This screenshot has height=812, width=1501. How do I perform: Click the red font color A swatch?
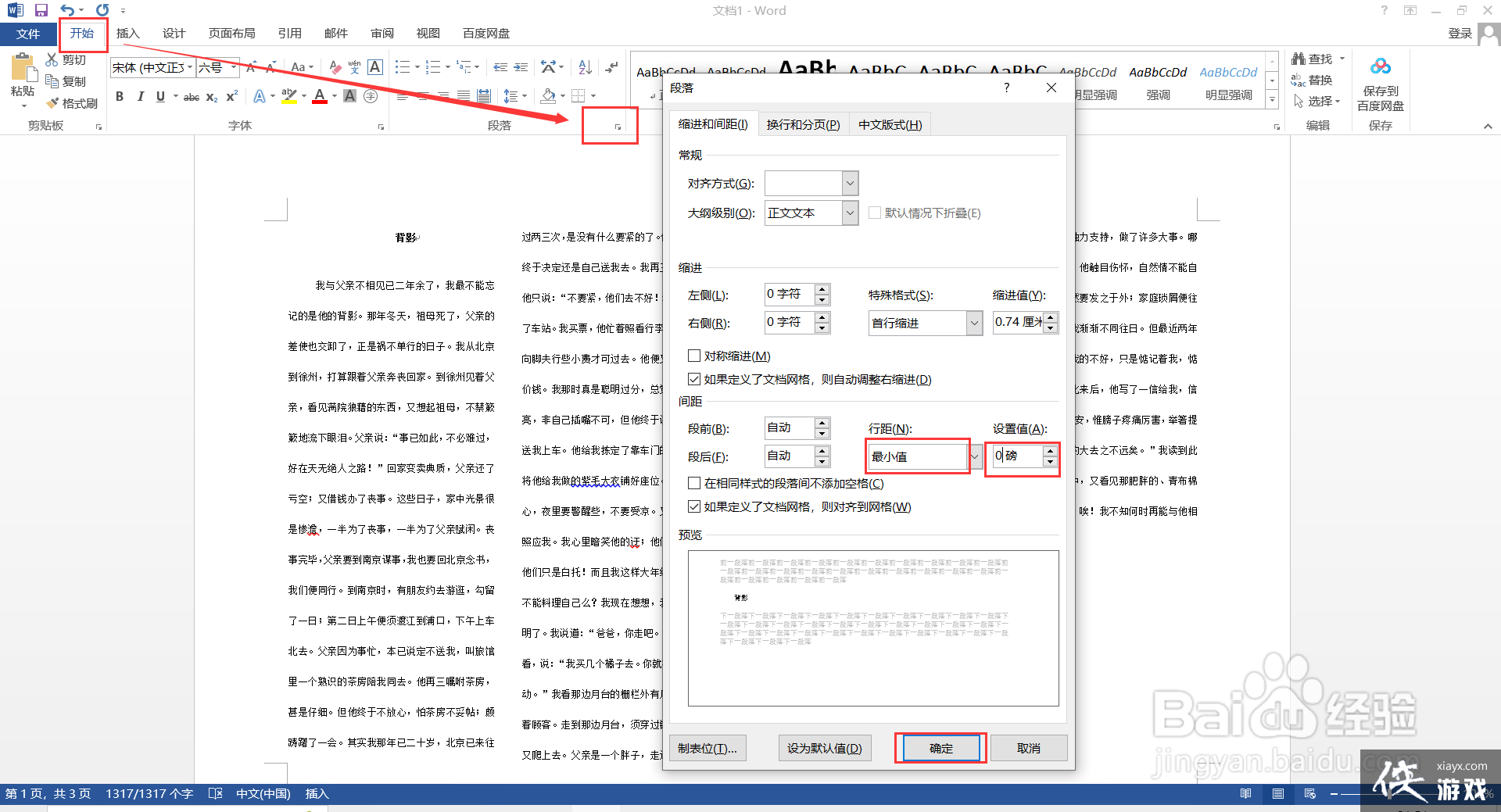click(x=320, y=96)
